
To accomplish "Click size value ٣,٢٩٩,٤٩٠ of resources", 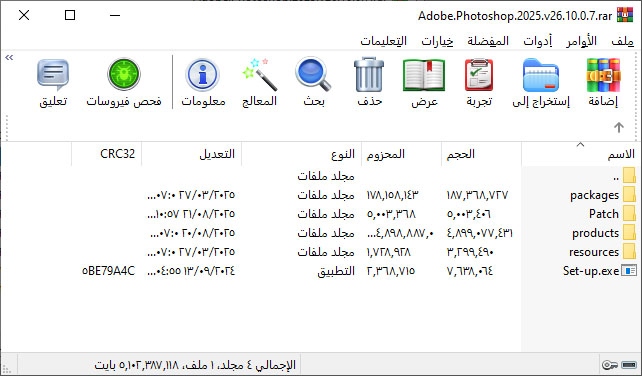I will click(470, 252).
